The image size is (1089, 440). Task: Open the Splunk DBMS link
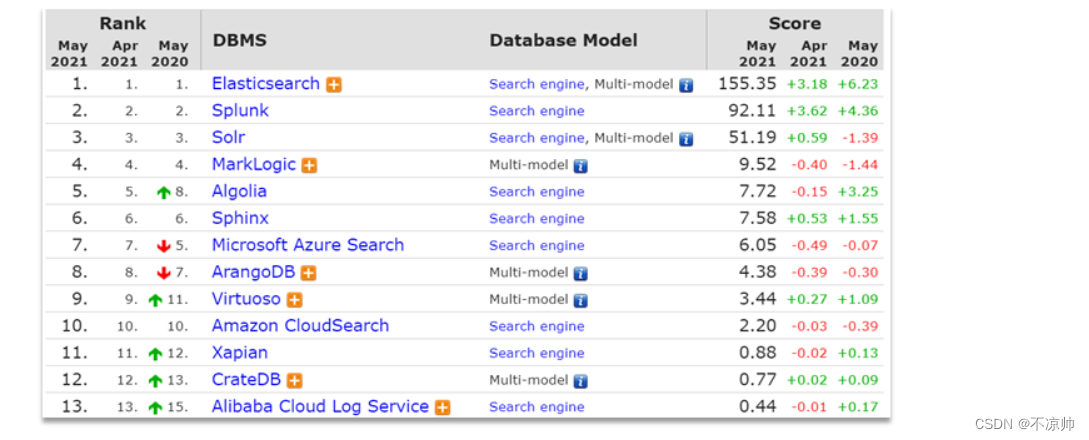pyautogui.click(x=240, y=111)
